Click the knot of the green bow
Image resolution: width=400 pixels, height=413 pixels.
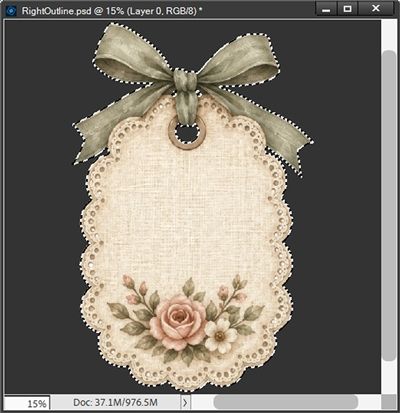click(x=185, y=80)
